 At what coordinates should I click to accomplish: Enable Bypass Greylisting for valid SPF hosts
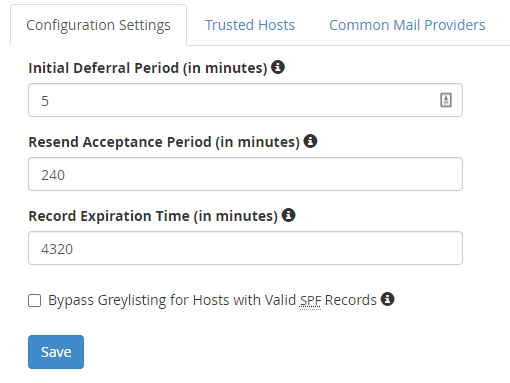coord(35,300)
